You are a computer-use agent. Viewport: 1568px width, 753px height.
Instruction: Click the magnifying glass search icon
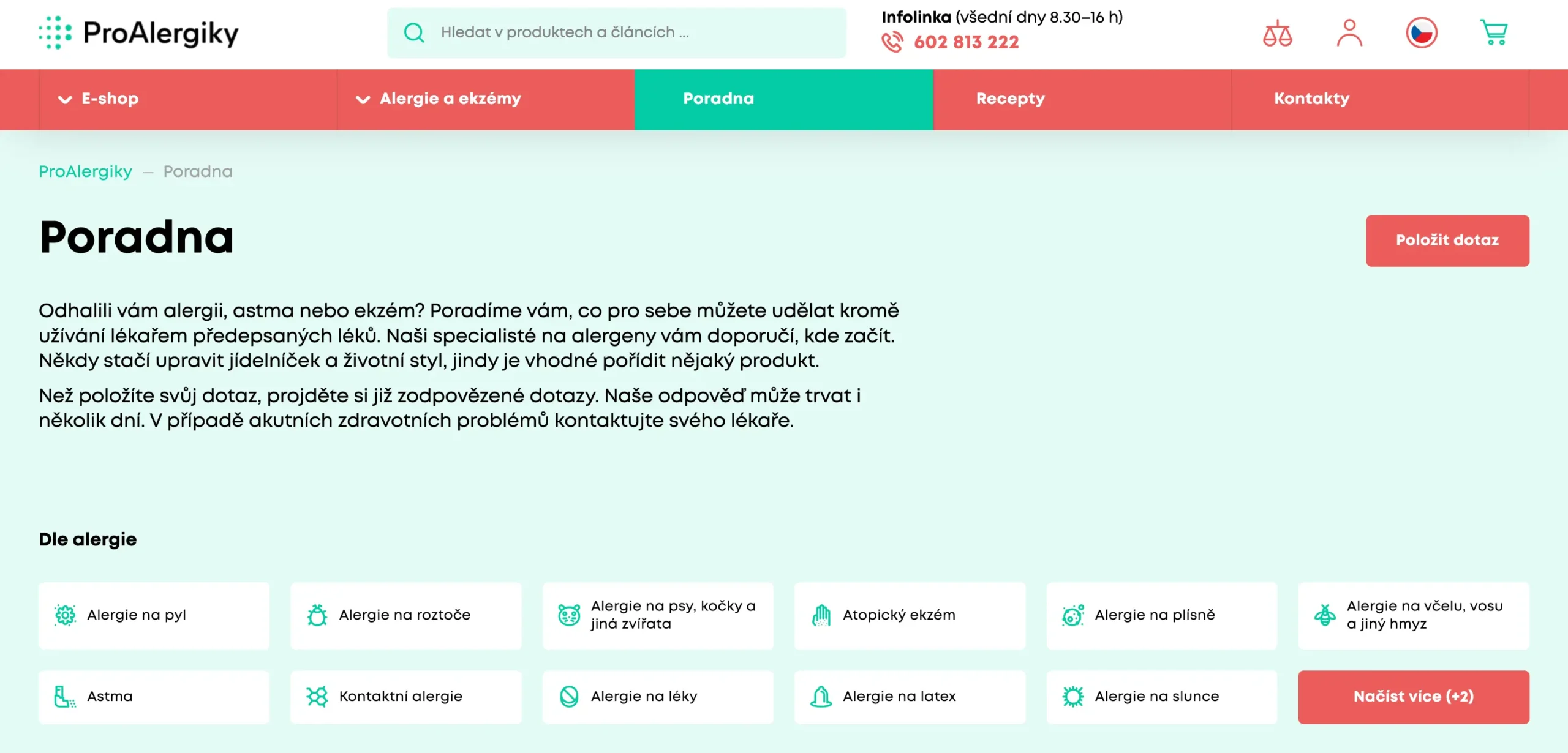[x=413, y=32]
